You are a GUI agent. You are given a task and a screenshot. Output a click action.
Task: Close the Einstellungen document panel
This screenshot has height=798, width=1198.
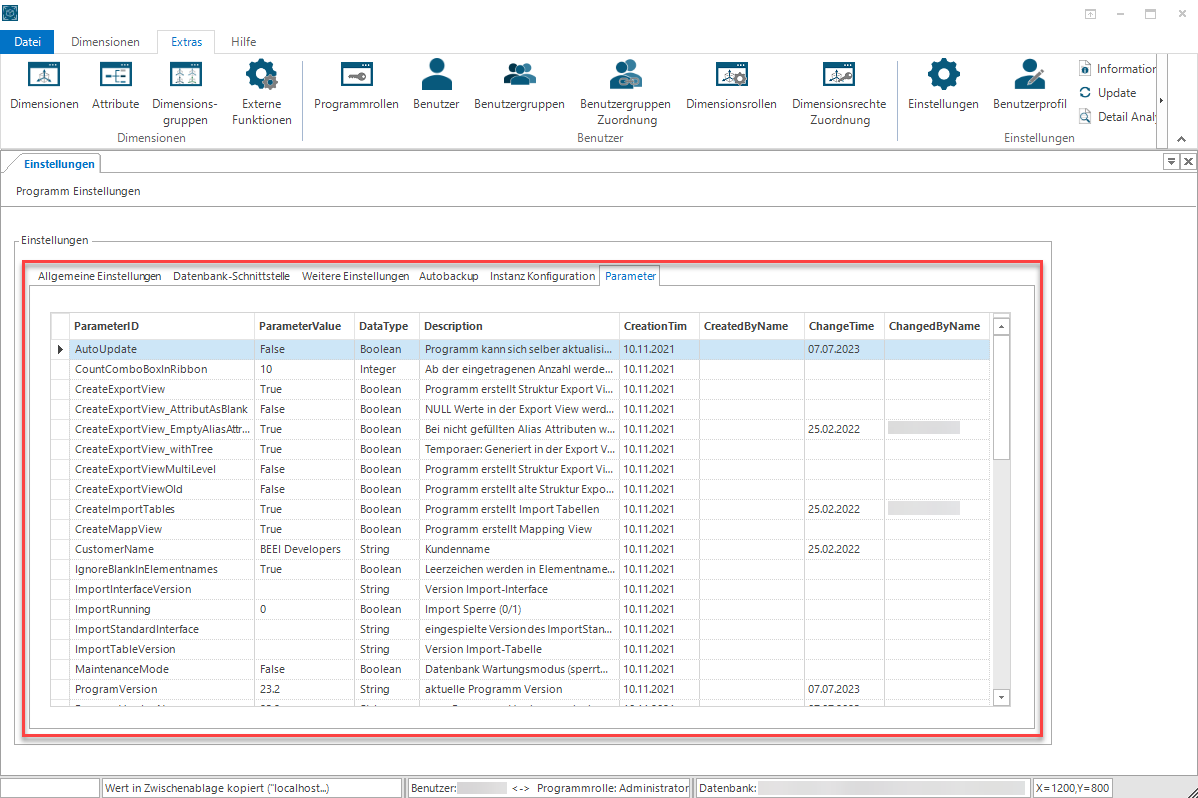pos(1188,161)
